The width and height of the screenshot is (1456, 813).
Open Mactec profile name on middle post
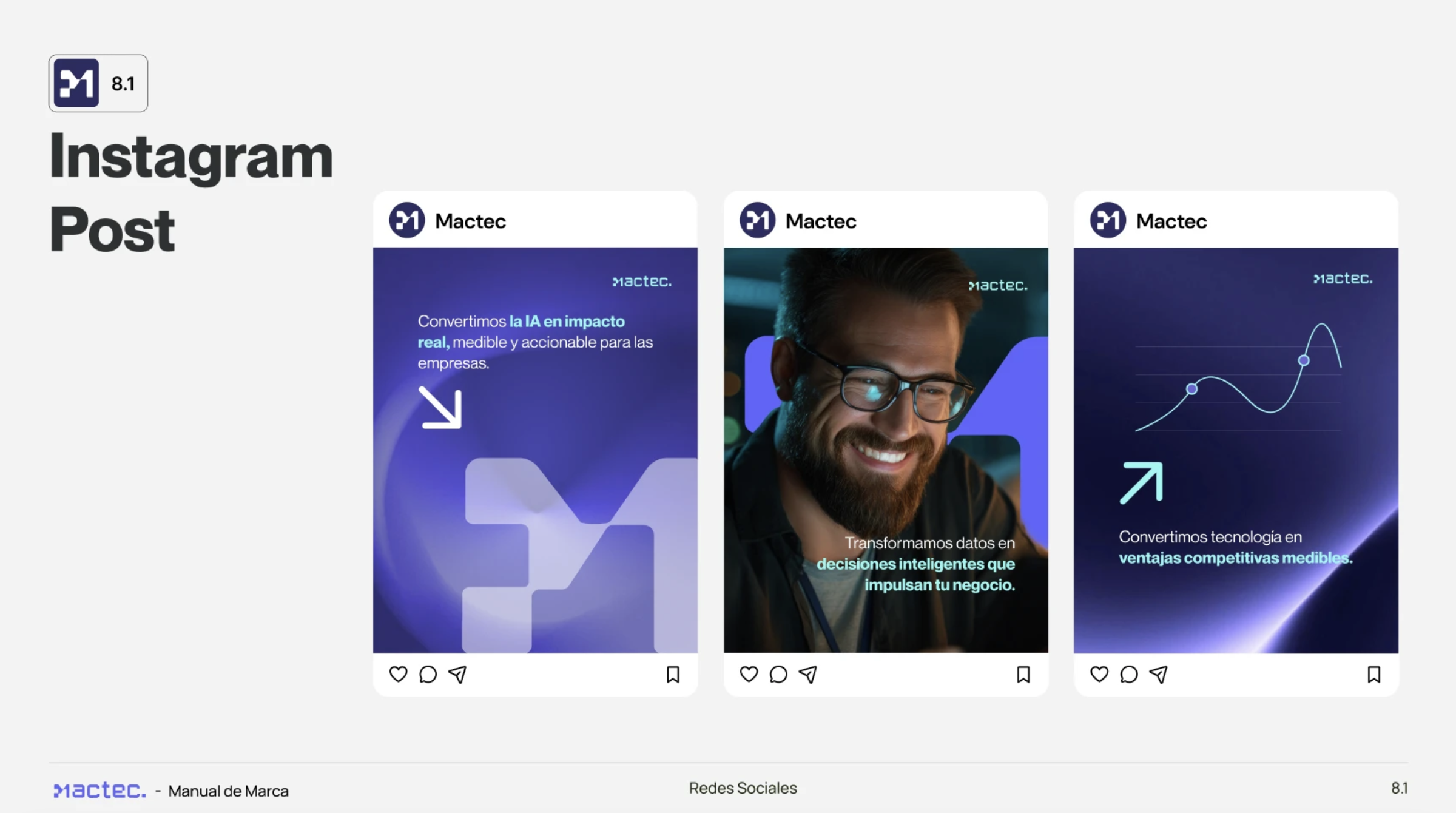click(821, 221)
